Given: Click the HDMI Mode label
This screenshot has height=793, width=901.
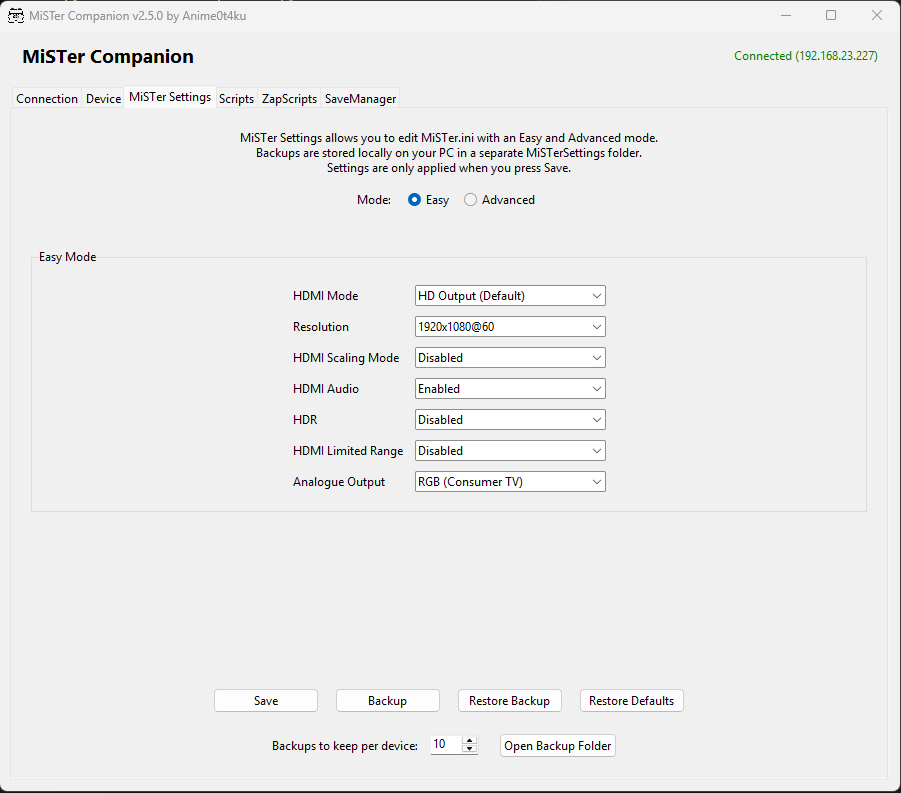Looking at the screenshot, I should coord(326,296).
